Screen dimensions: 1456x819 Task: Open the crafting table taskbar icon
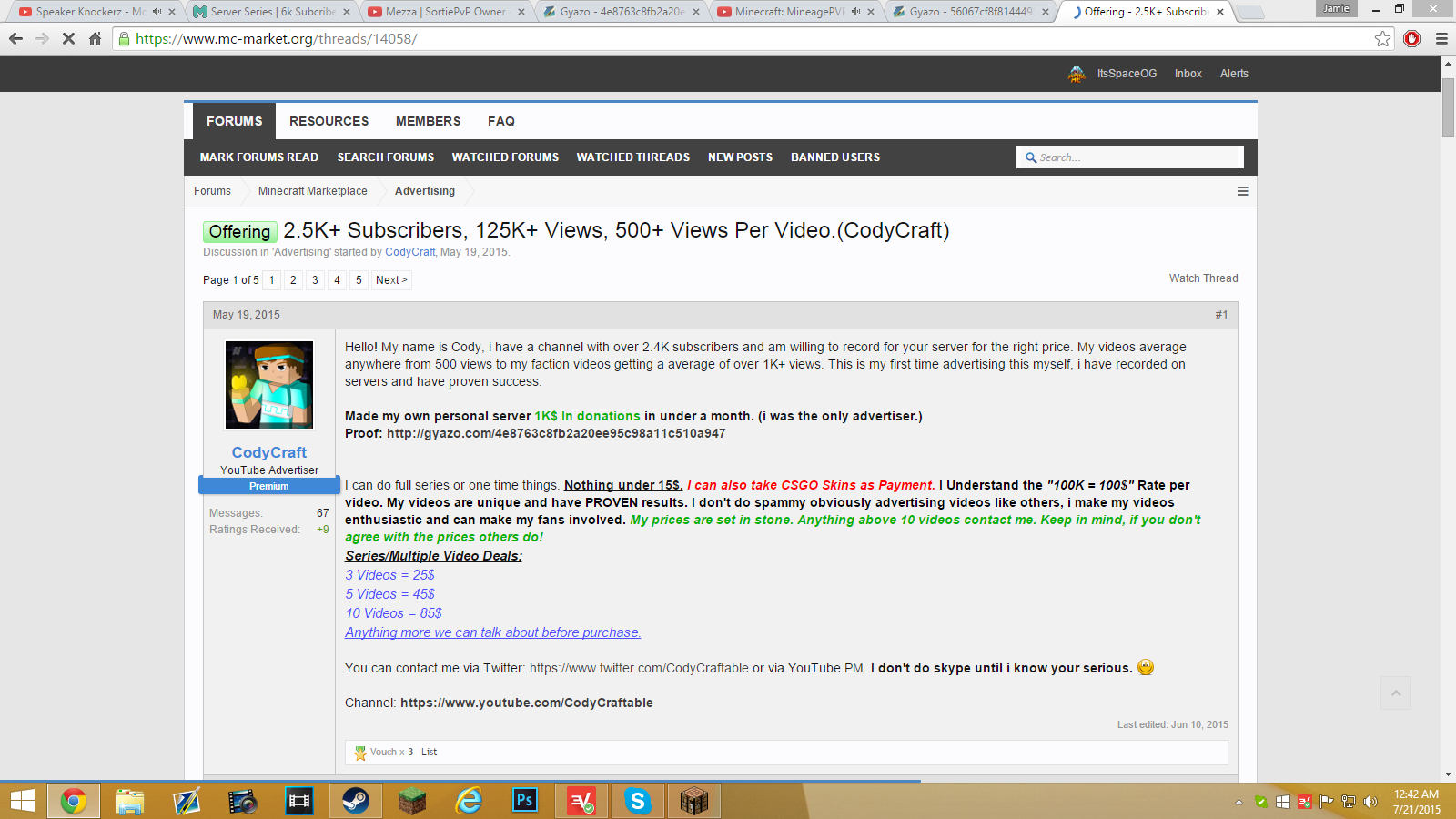694,801
